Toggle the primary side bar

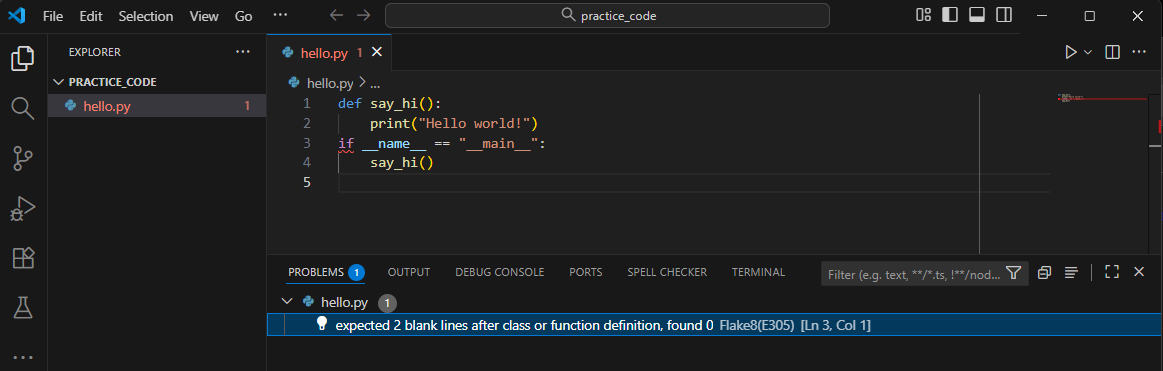click(x=950, y=15)
